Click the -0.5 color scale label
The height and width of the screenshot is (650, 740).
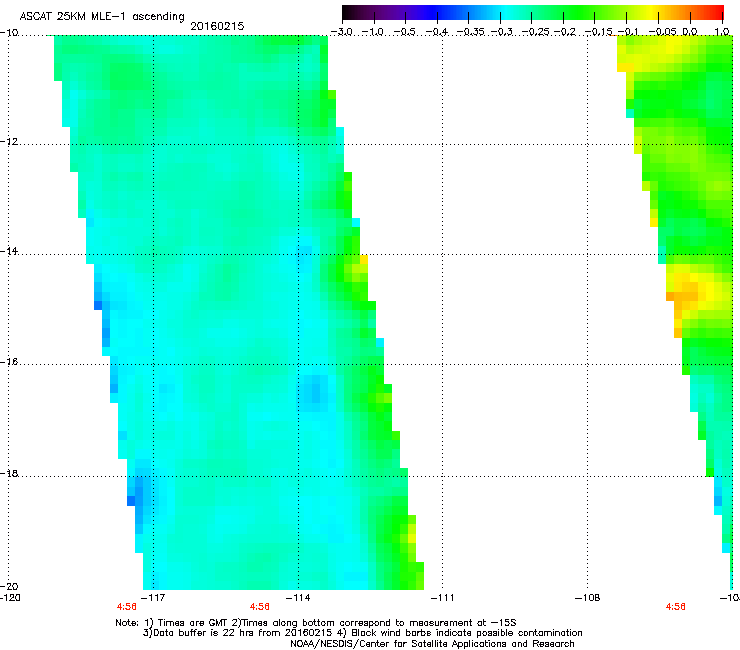pyautogui.click(x=405, y=32)
